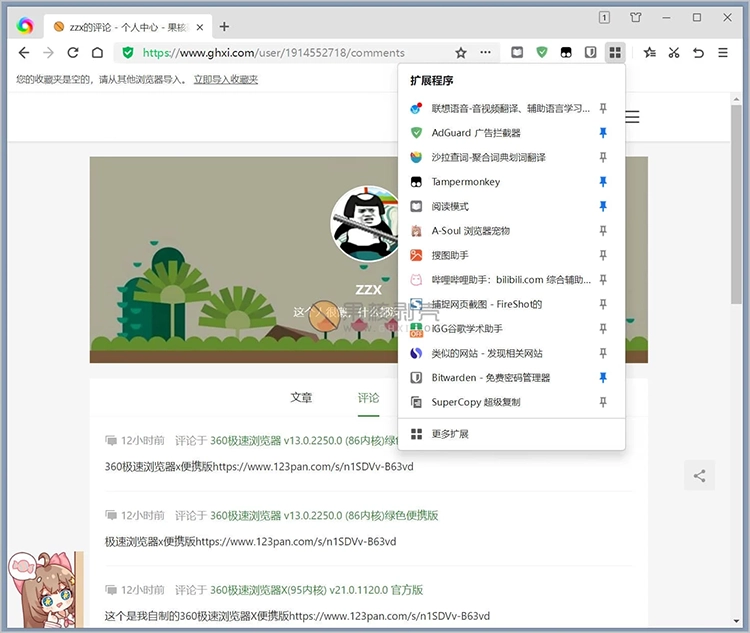Switch to the 文章 tab
Viewport: 750px width, 633px height.
(301, 397)
